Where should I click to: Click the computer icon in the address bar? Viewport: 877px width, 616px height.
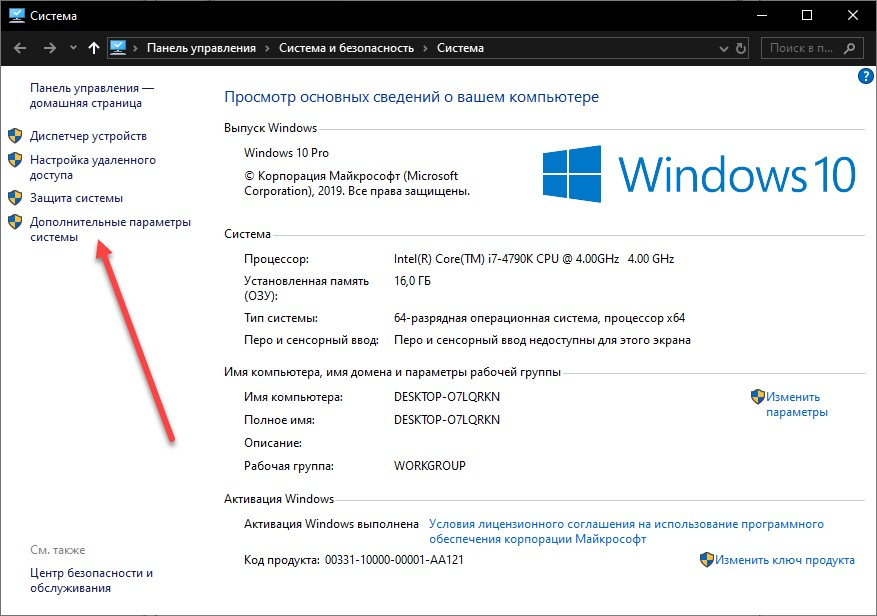pyautogui.click(x=118, y=48)
